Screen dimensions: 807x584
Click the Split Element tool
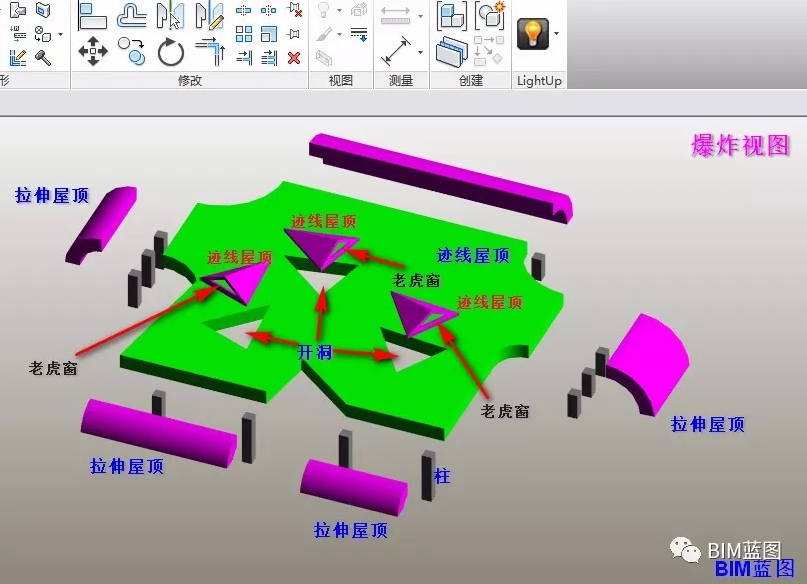click(243, 10)
